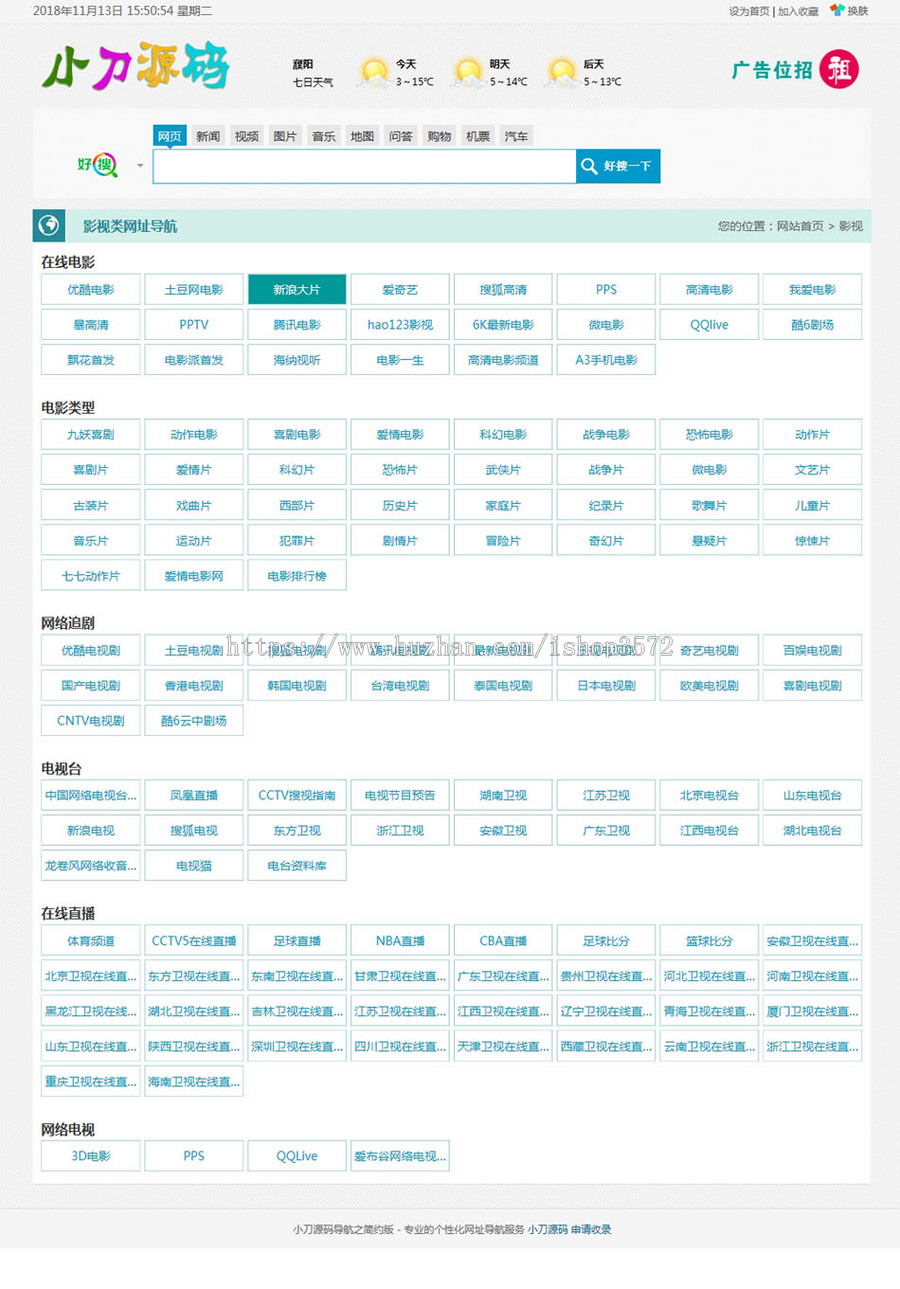Open the 韩国电视剧 link

point(297,685)
